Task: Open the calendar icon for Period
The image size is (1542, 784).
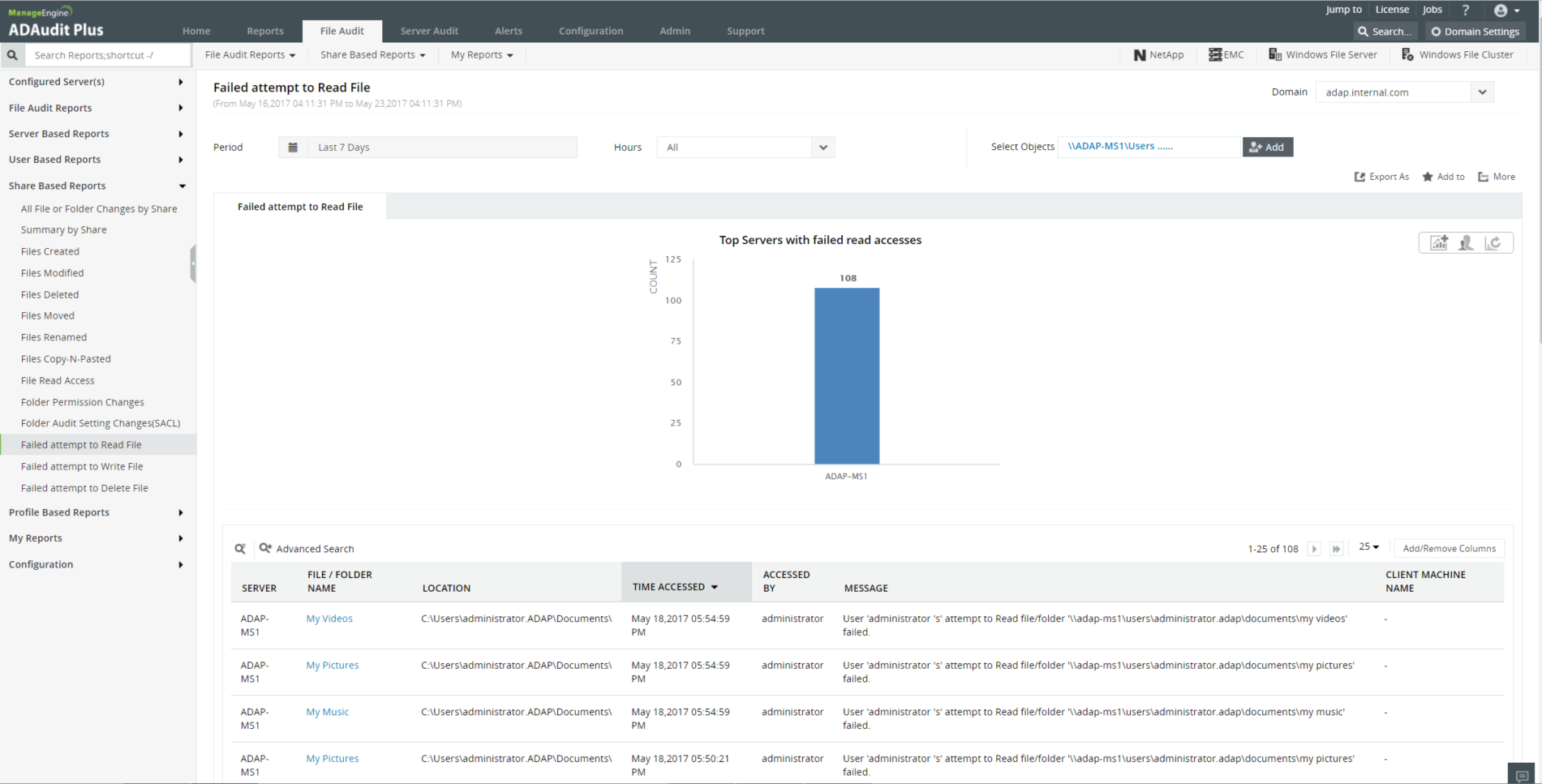Action: click(293, 148)
